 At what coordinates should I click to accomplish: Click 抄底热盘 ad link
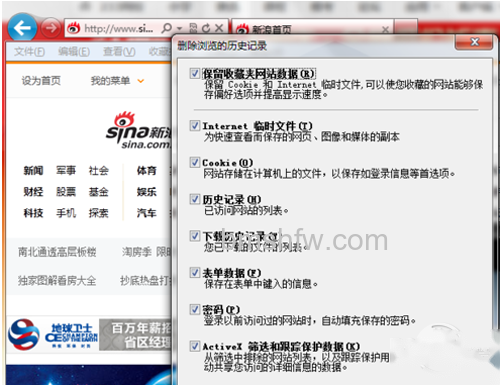pyautogui.click(x=146, y=281)
